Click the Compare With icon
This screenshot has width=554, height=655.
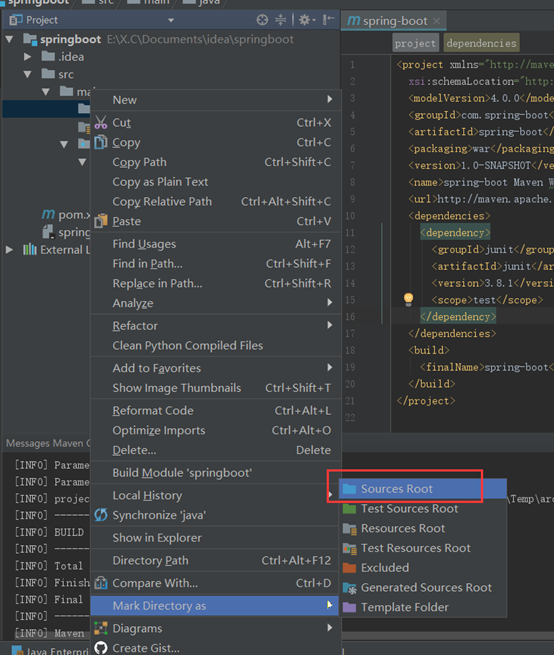[x=101, y=582]
